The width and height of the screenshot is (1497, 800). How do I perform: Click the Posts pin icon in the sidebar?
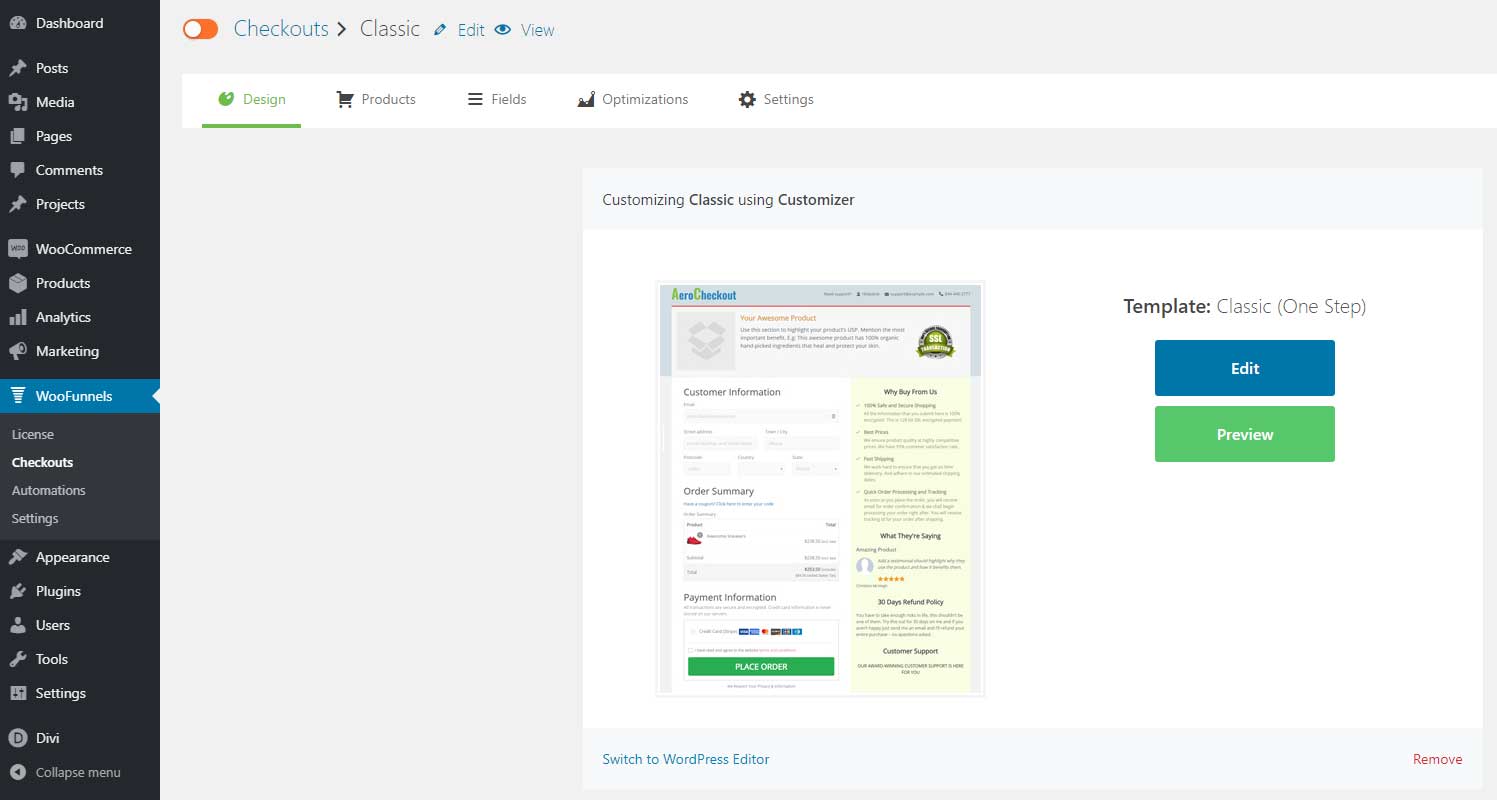pos(17,67)
